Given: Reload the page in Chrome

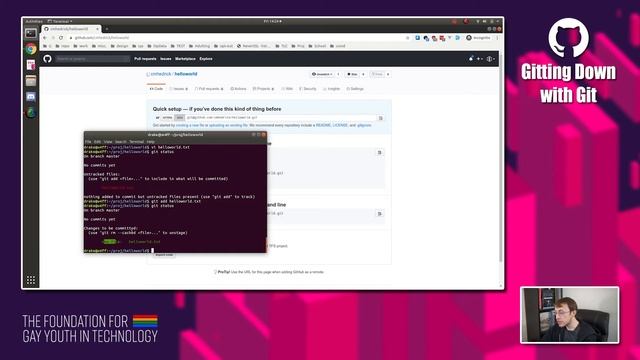Looking at the screenshot, I should 61,38.
